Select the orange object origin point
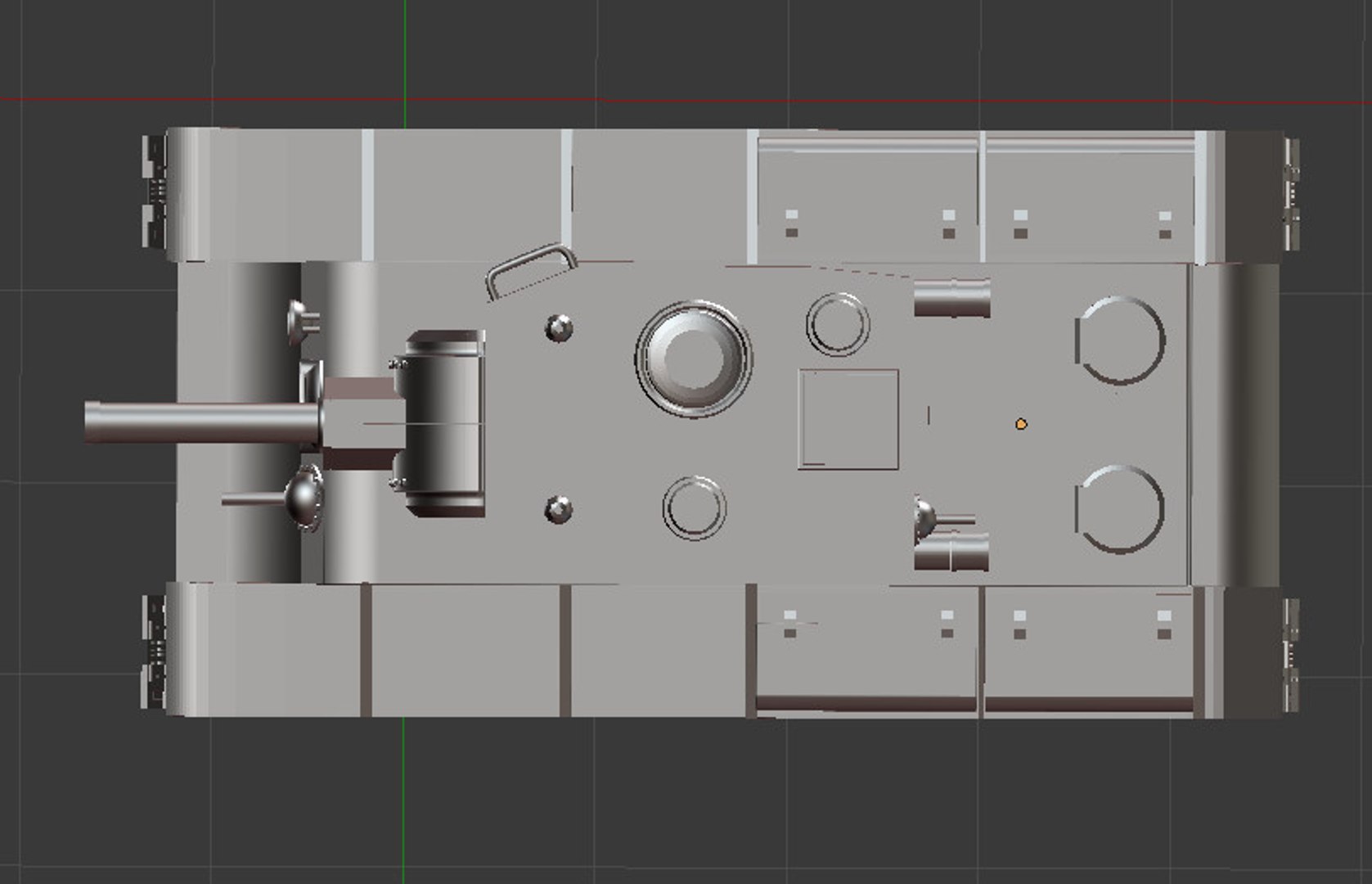Viewport: 1372px width, 884px height. click(1020, 424)
